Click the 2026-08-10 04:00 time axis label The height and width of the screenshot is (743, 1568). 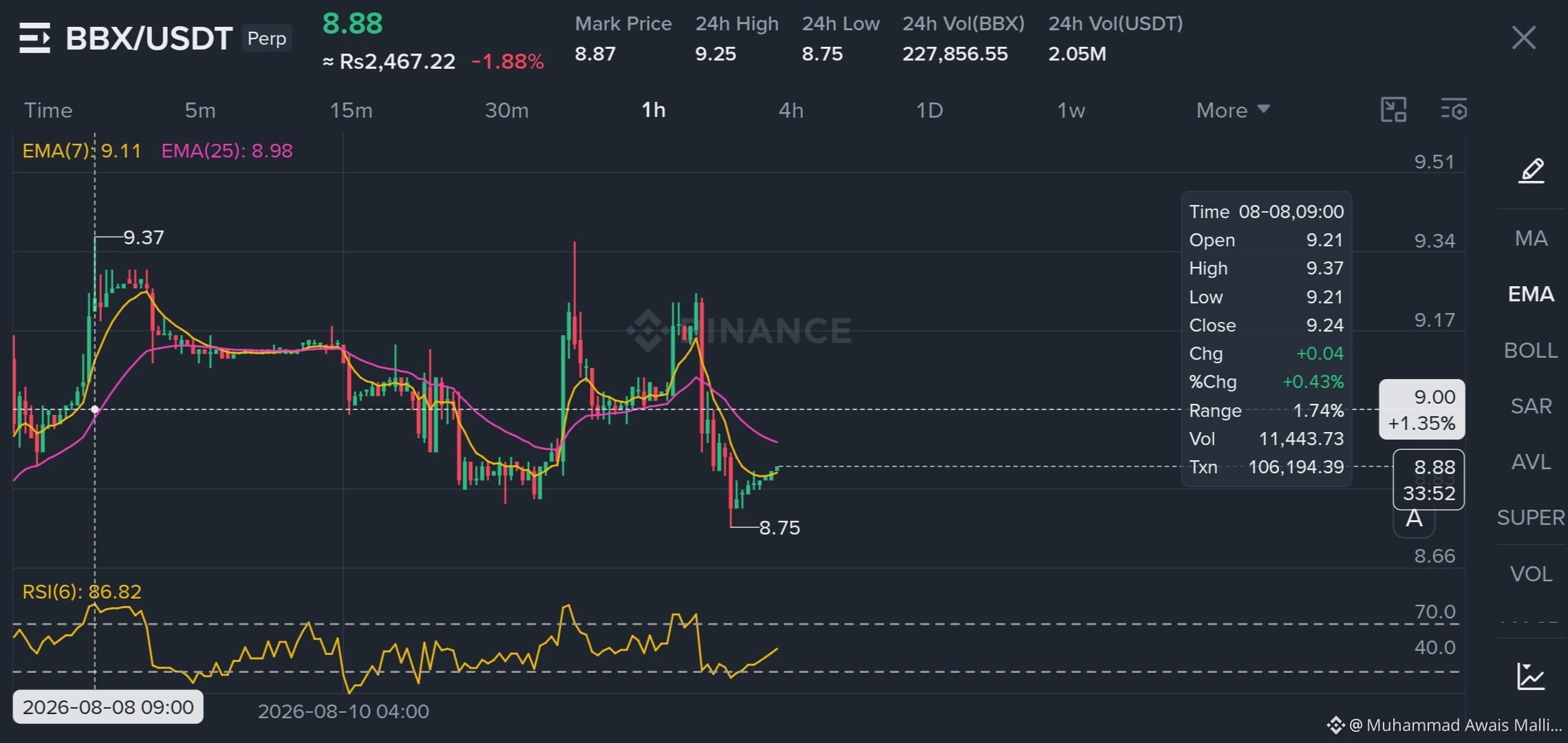point(343,711)
